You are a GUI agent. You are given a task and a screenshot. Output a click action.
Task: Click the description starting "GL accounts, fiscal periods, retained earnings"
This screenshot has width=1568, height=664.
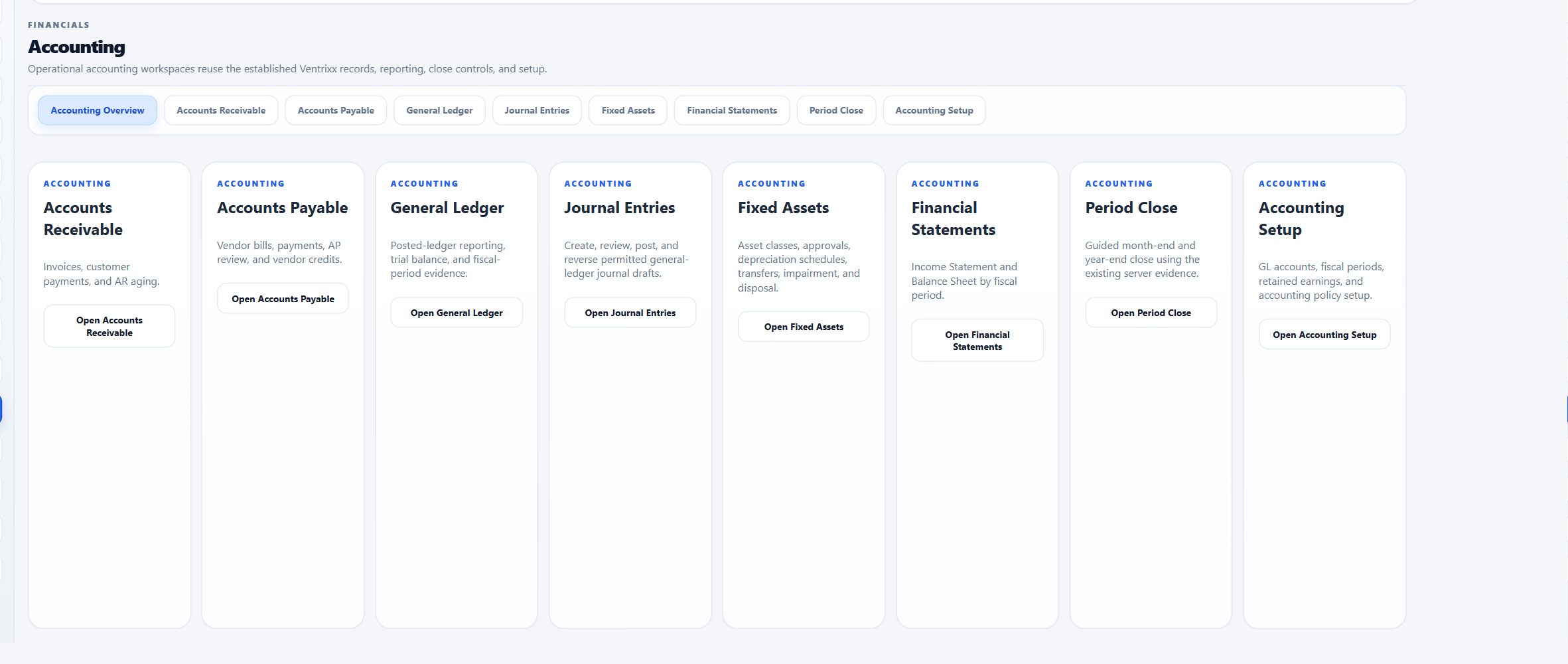click(1321, 281)
